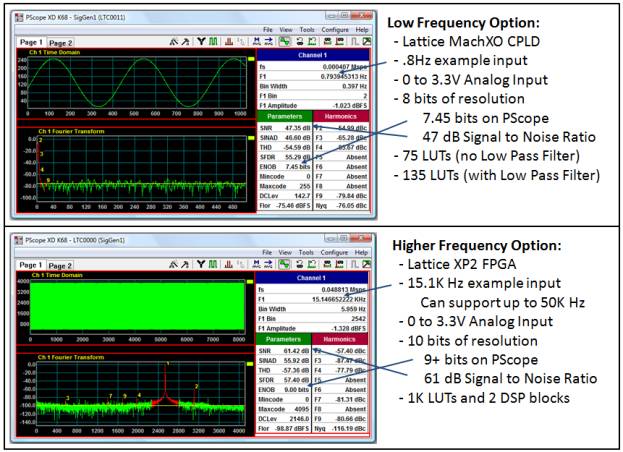Click the green highlighted toolbar icon in bottom window
Screen dimensions: 623x452
284,263
